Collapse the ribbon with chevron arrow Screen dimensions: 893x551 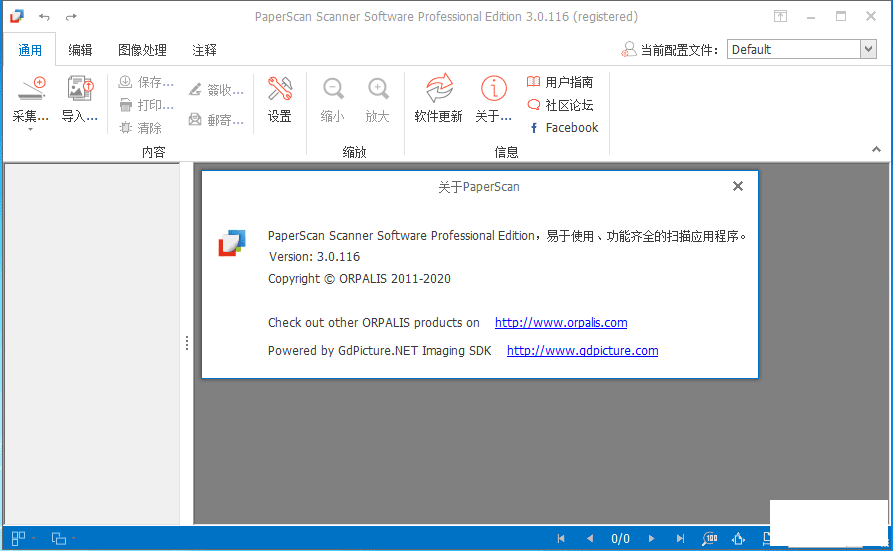pyautogui.click(x=876, y=149)
